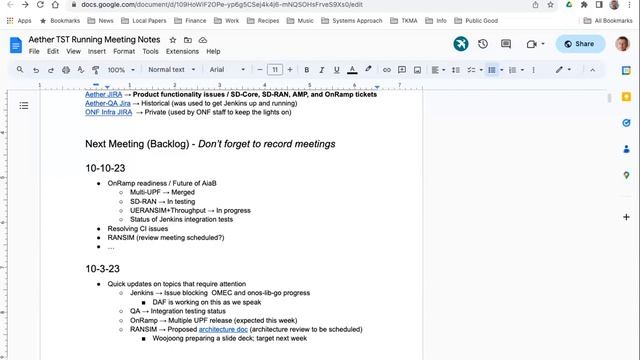640x360 pixels.
Task: Open Tasks in side panel
Action: (626, 123)
